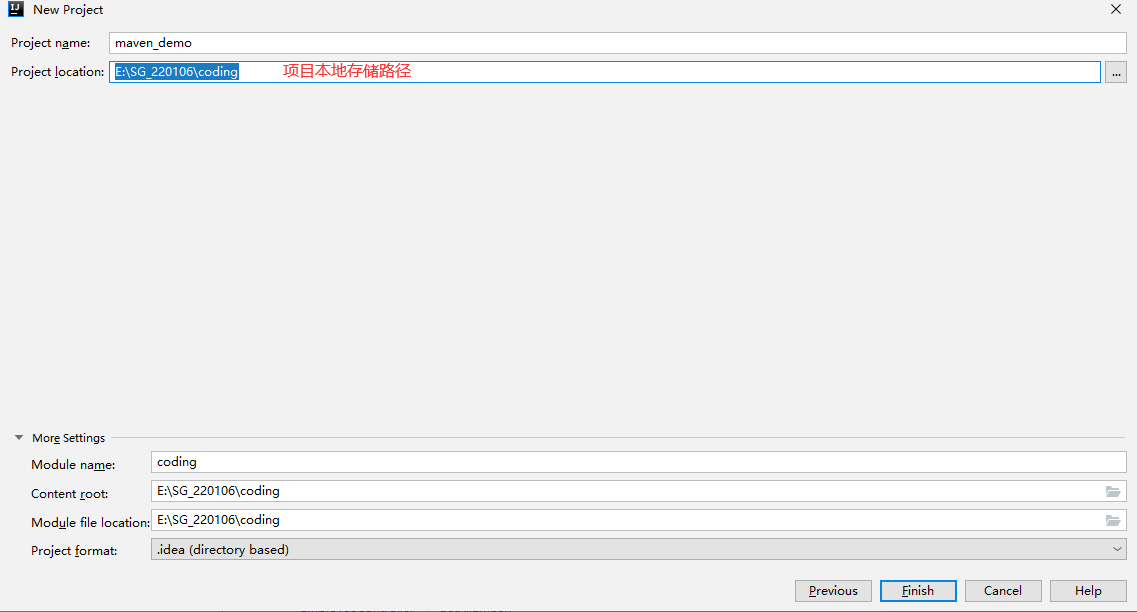Focus the Project location path field
Image resolution: width=1137 pixels, height=612 pixels.
click(604, 72)
